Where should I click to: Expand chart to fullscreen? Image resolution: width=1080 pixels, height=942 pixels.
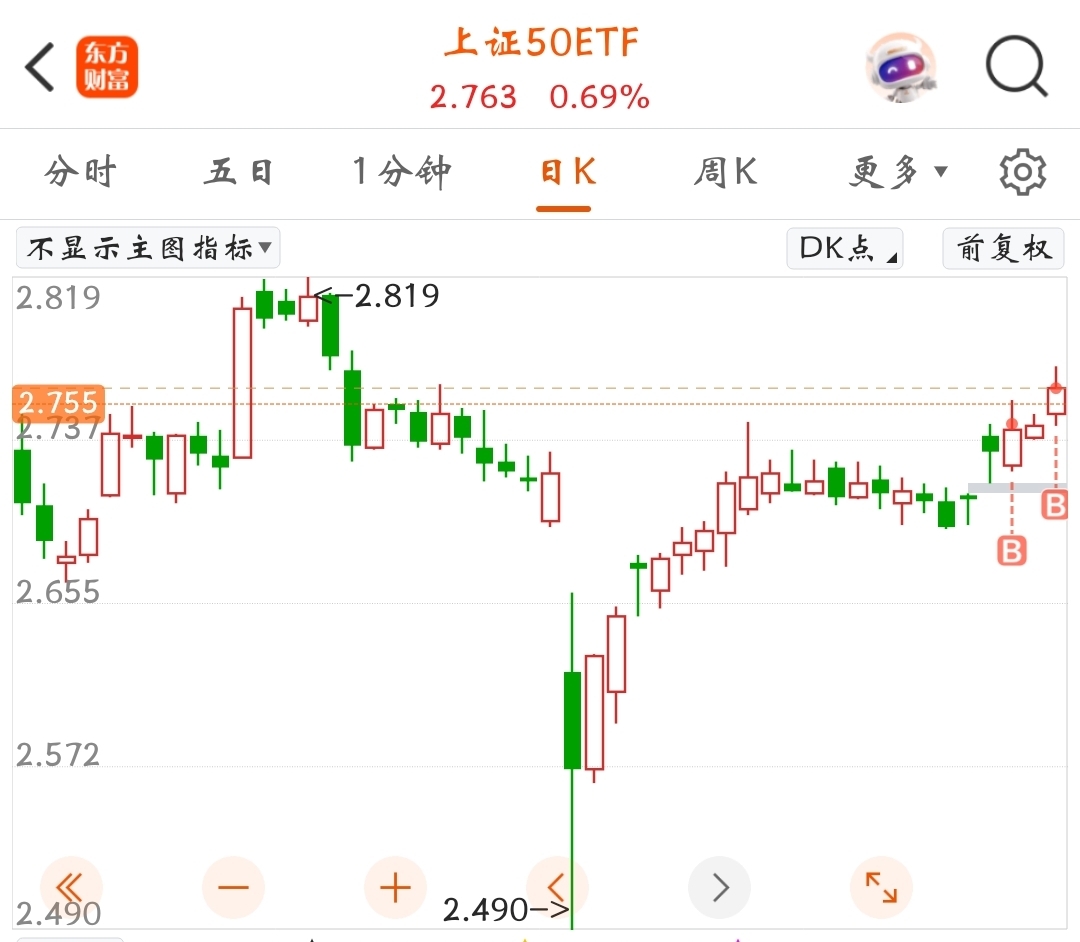[x=881, y=888]
